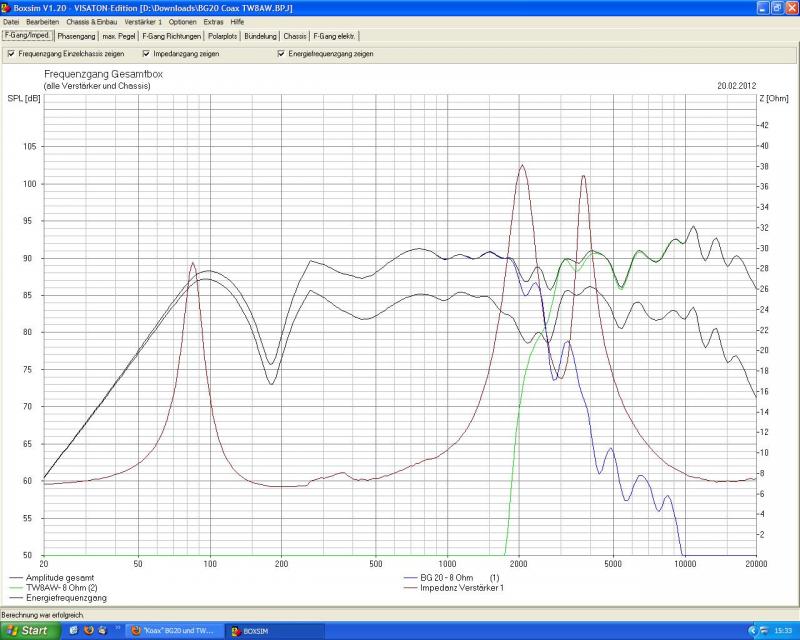Click the third quick launch icon
Image resolution: width=800 pixels, height=640 pixels.
click(x=103, y=631)
